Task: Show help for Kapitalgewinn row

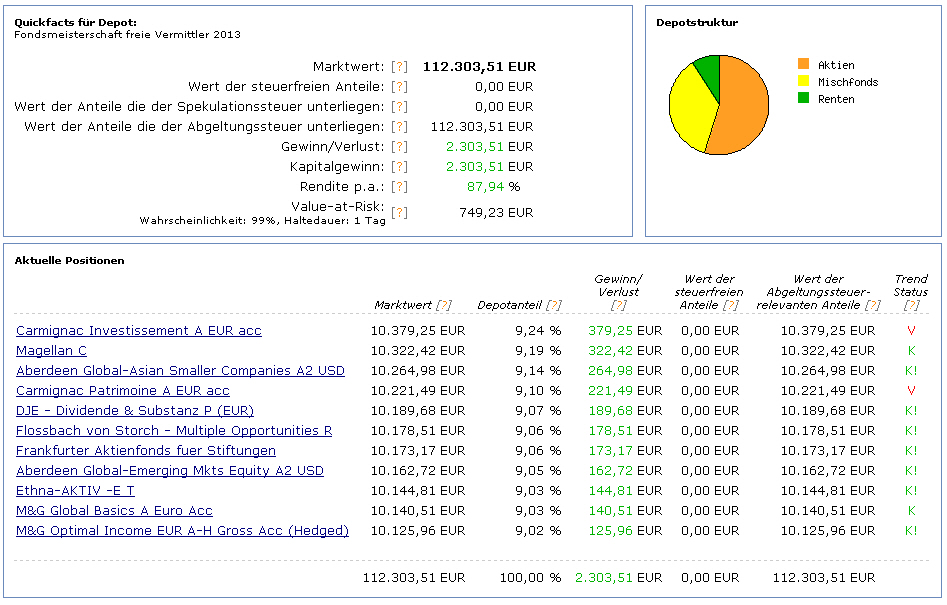Action: coord(399,167)
